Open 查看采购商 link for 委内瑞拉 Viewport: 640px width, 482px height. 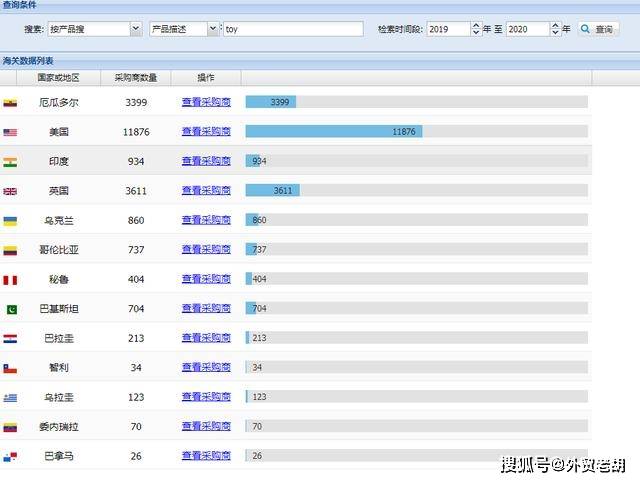tap(206, 427)
